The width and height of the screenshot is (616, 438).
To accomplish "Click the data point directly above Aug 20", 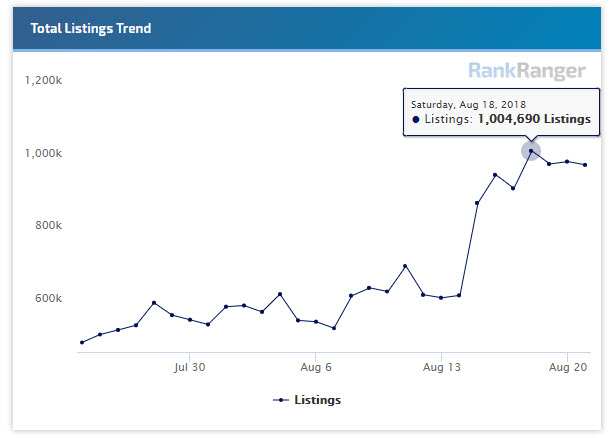I will point(567,162).
